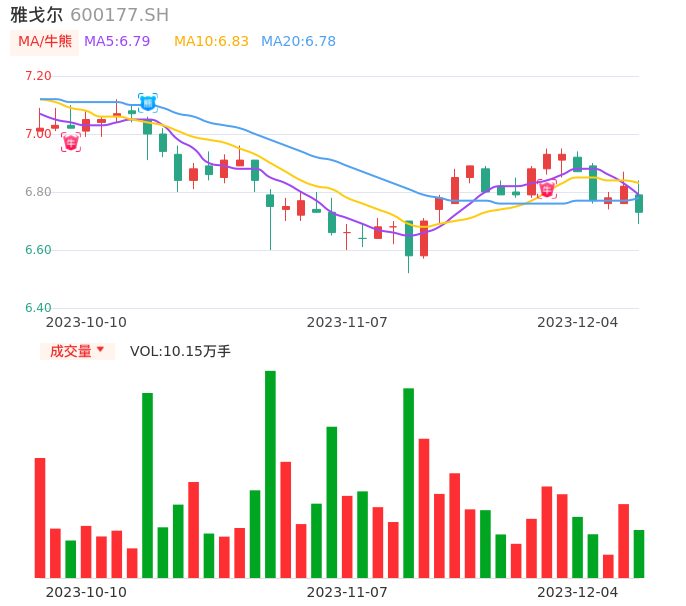Click the red bull marker in early December
The width and height of the screenshot is (686, 606).
point(546,188)
